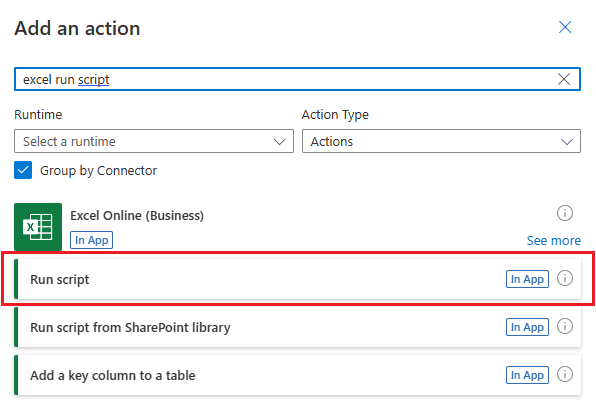Click the Excel Online (Business) connector icon

pyautogui.click(x=38, y=227)
